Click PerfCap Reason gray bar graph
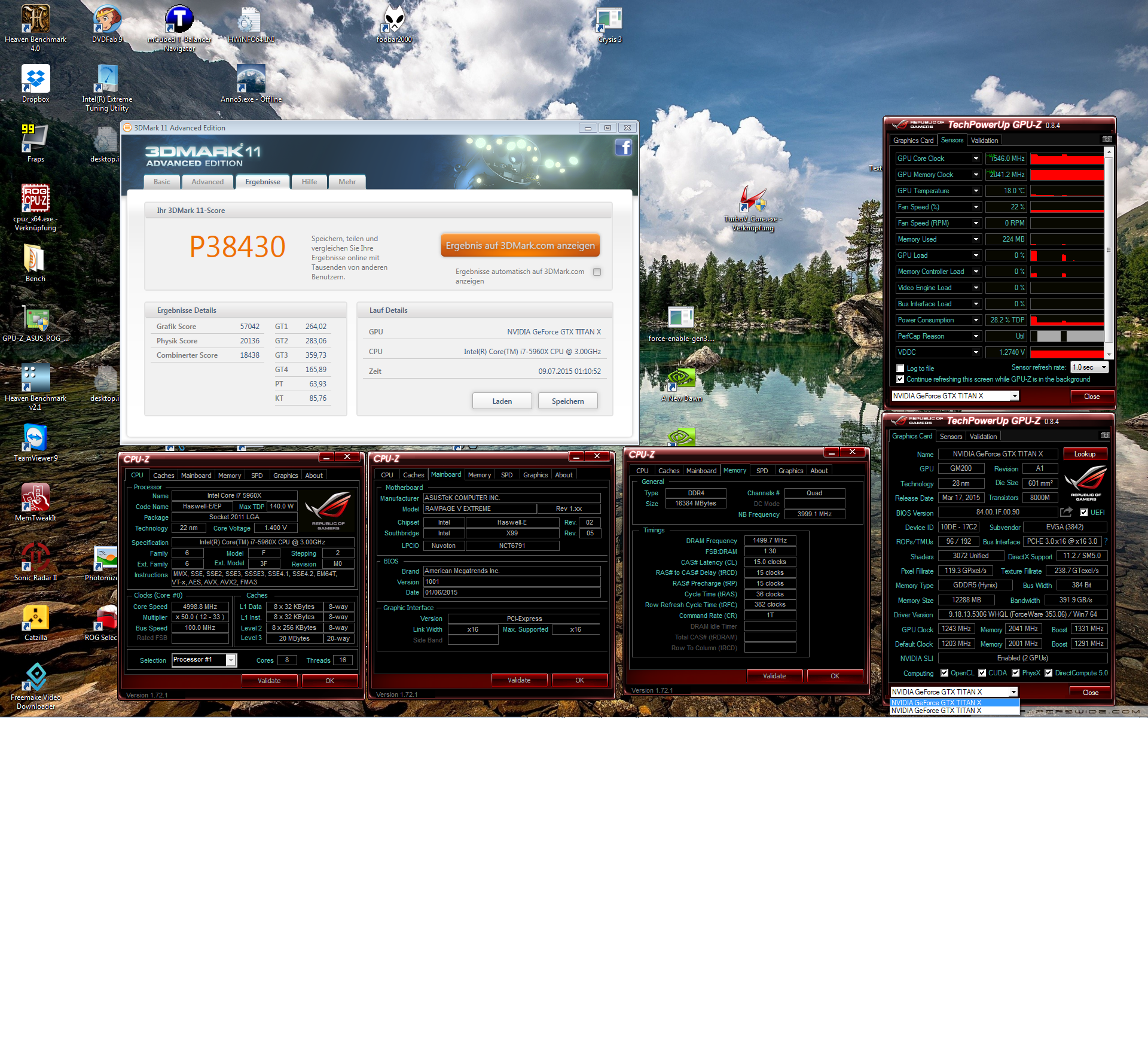The width and height of the screenshot is (1148, 1048). (x=1067, y=336)
